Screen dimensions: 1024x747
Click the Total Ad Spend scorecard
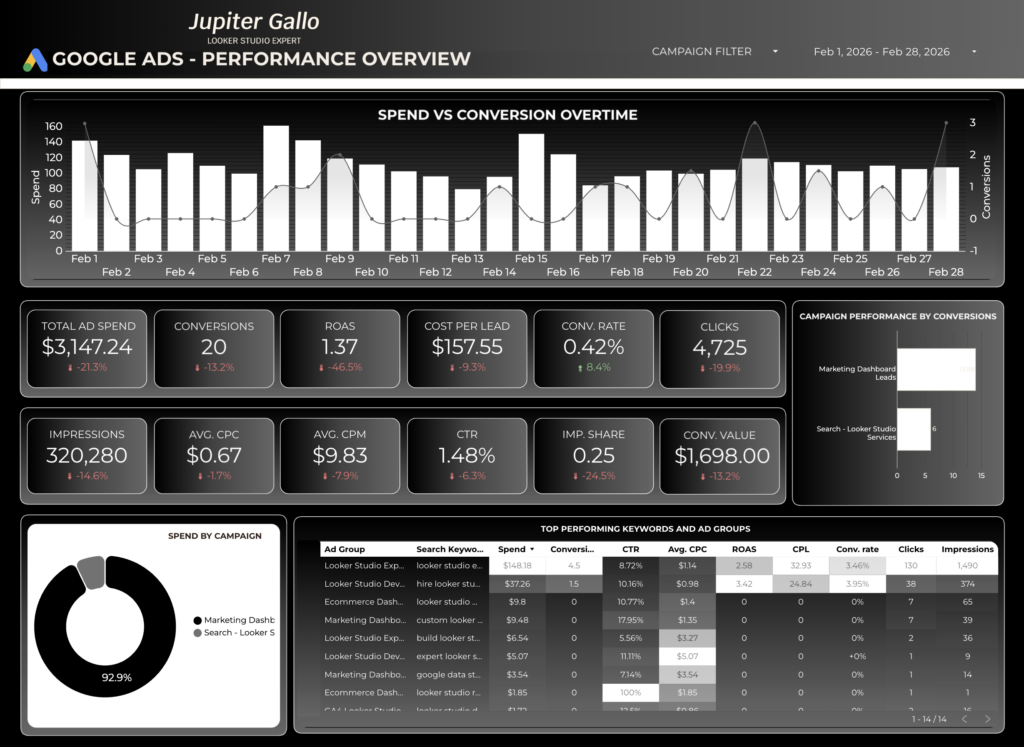tap(86, 349)
